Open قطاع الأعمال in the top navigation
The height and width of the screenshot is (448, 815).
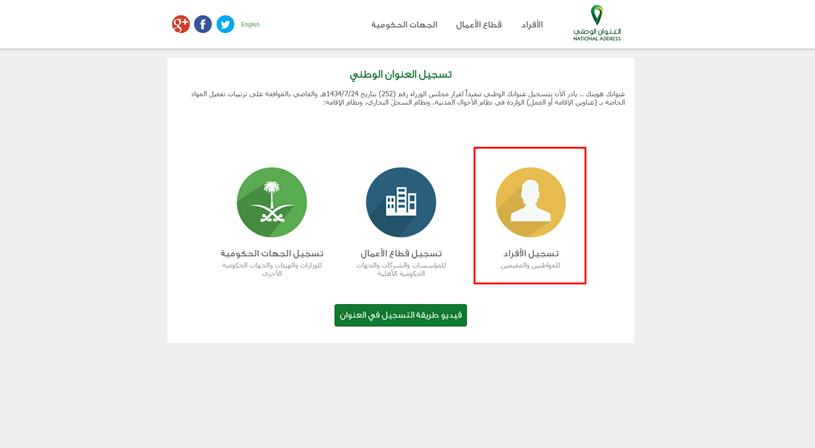(x=479, y=24)
